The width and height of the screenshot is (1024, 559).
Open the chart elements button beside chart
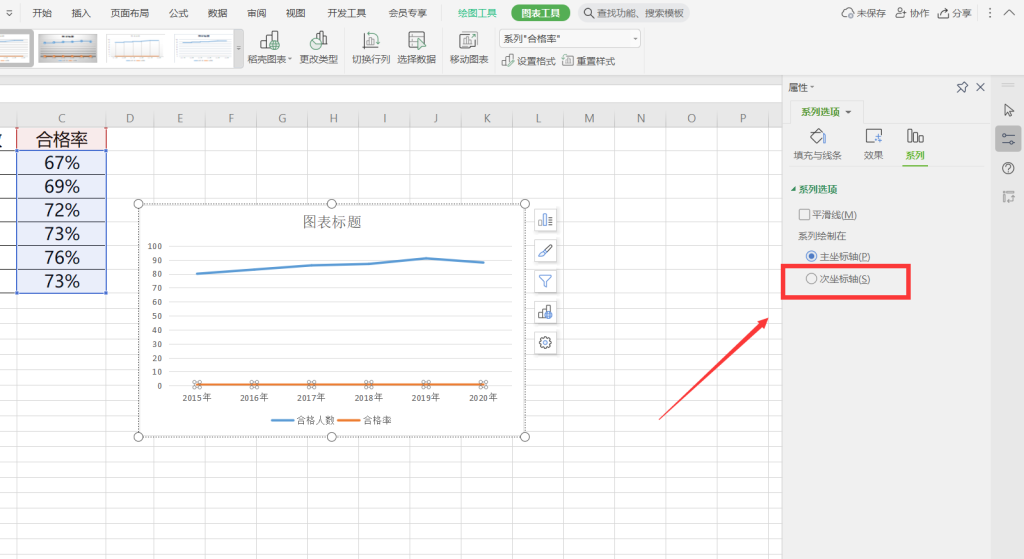click(x=545, y=220)
